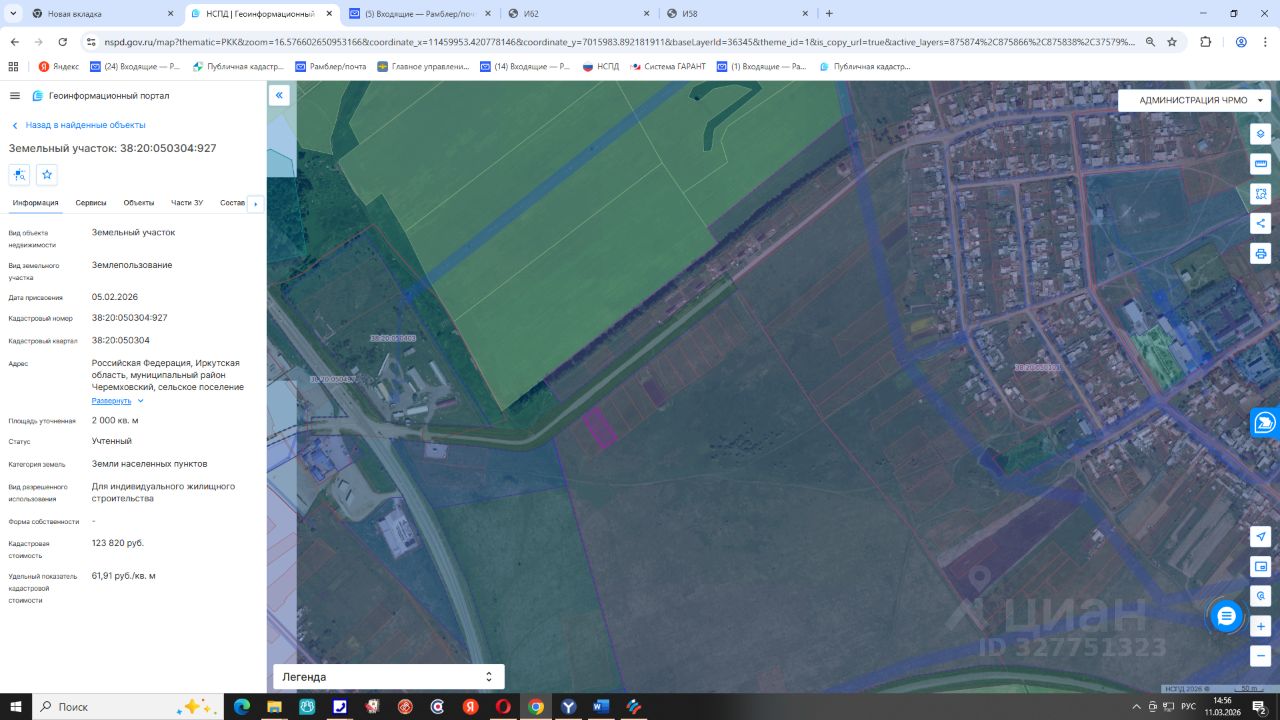This screenshot has width=1280, height=720.
Task: Show more tabs with the right arrow
Action: [254, 203]
